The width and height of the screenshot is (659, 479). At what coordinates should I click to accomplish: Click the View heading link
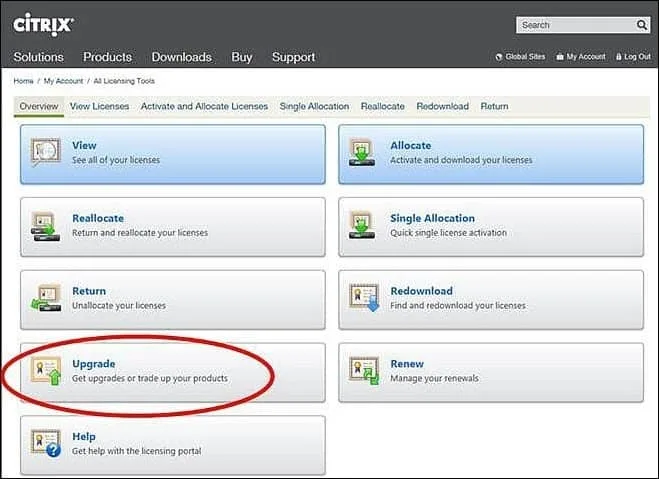pyautogui.click(x=84, y=145)
